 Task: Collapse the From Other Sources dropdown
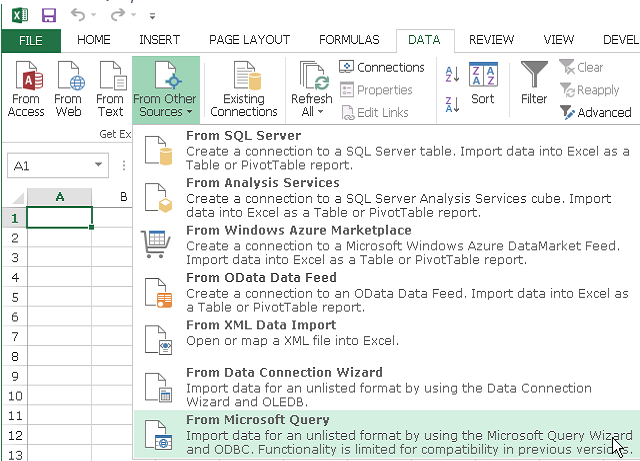point(166,89)
